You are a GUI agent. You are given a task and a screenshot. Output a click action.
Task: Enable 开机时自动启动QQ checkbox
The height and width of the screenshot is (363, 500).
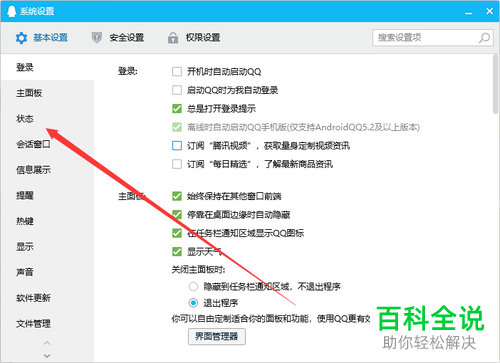tap(177, 72)
